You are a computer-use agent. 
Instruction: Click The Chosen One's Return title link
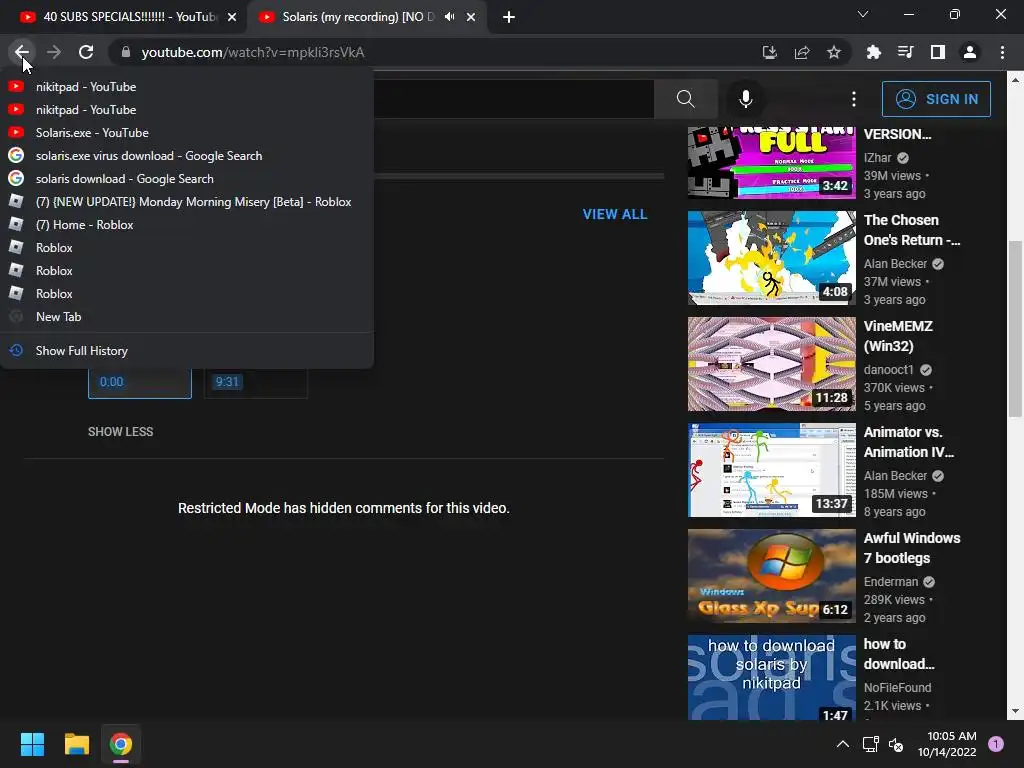912,230
